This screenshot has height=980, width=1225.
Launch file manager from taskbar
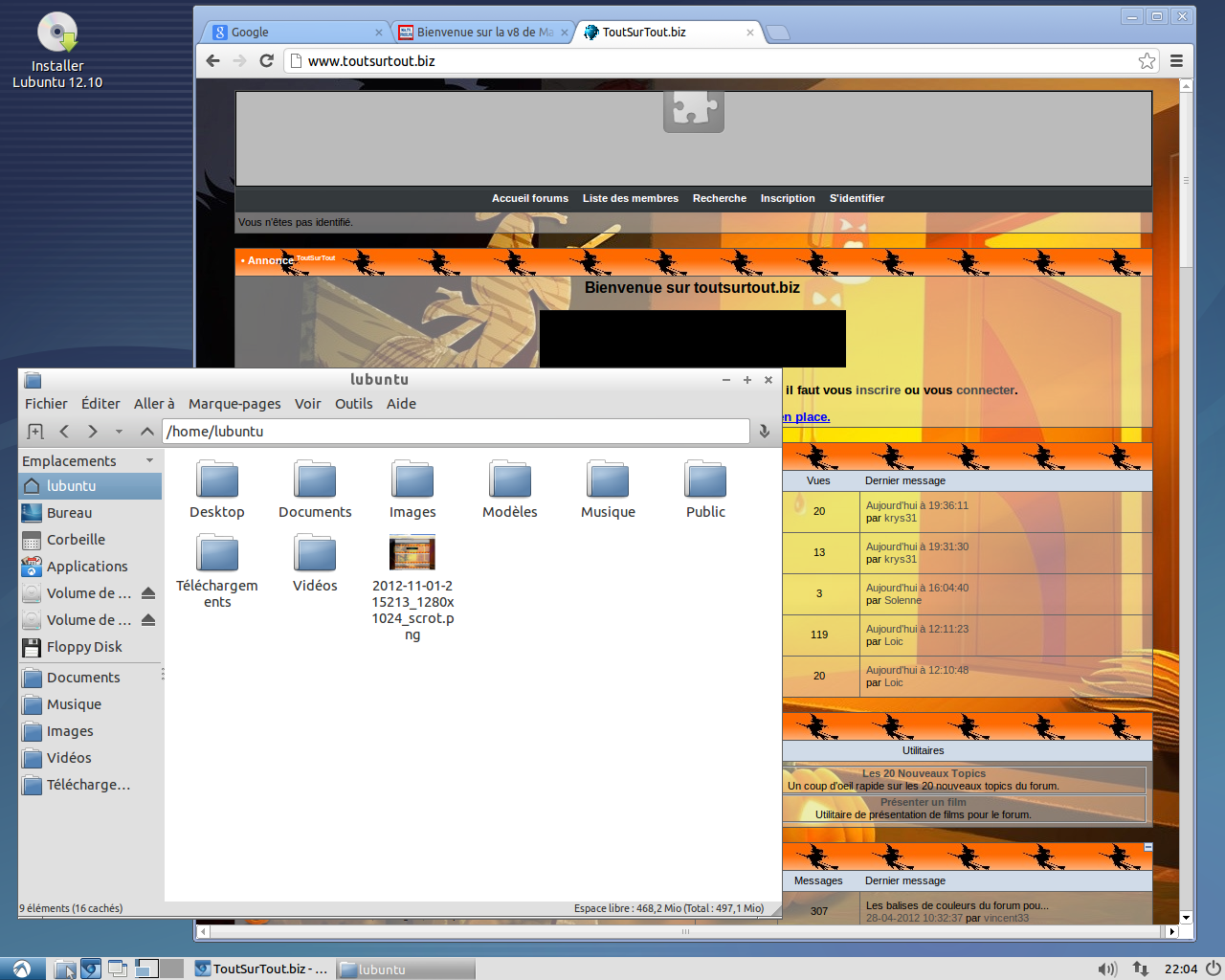(65, 969)
